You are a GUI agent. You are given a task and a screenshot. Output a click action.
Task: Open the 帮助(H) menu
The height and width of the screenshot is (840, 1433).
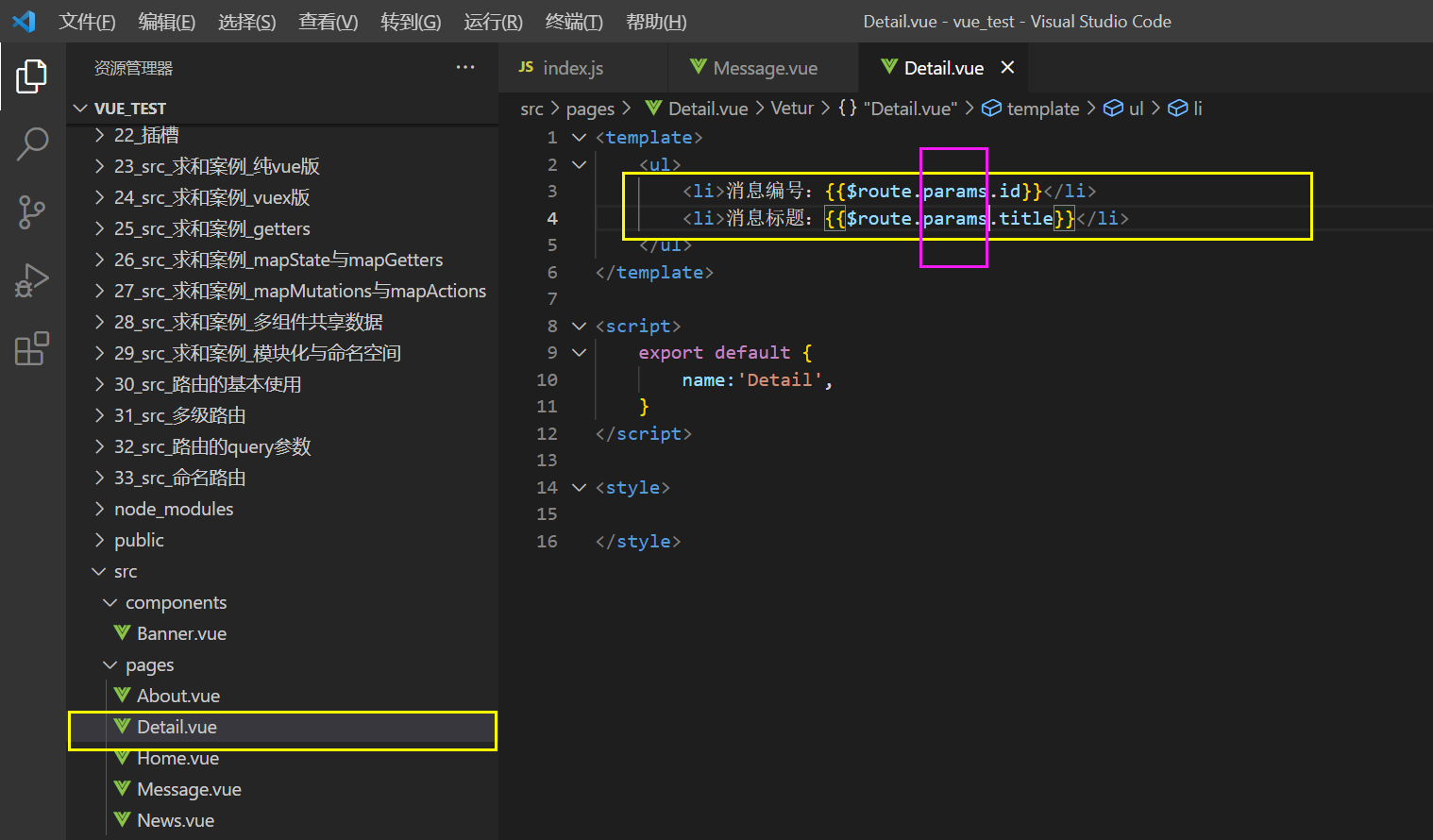tap(656, 21)
